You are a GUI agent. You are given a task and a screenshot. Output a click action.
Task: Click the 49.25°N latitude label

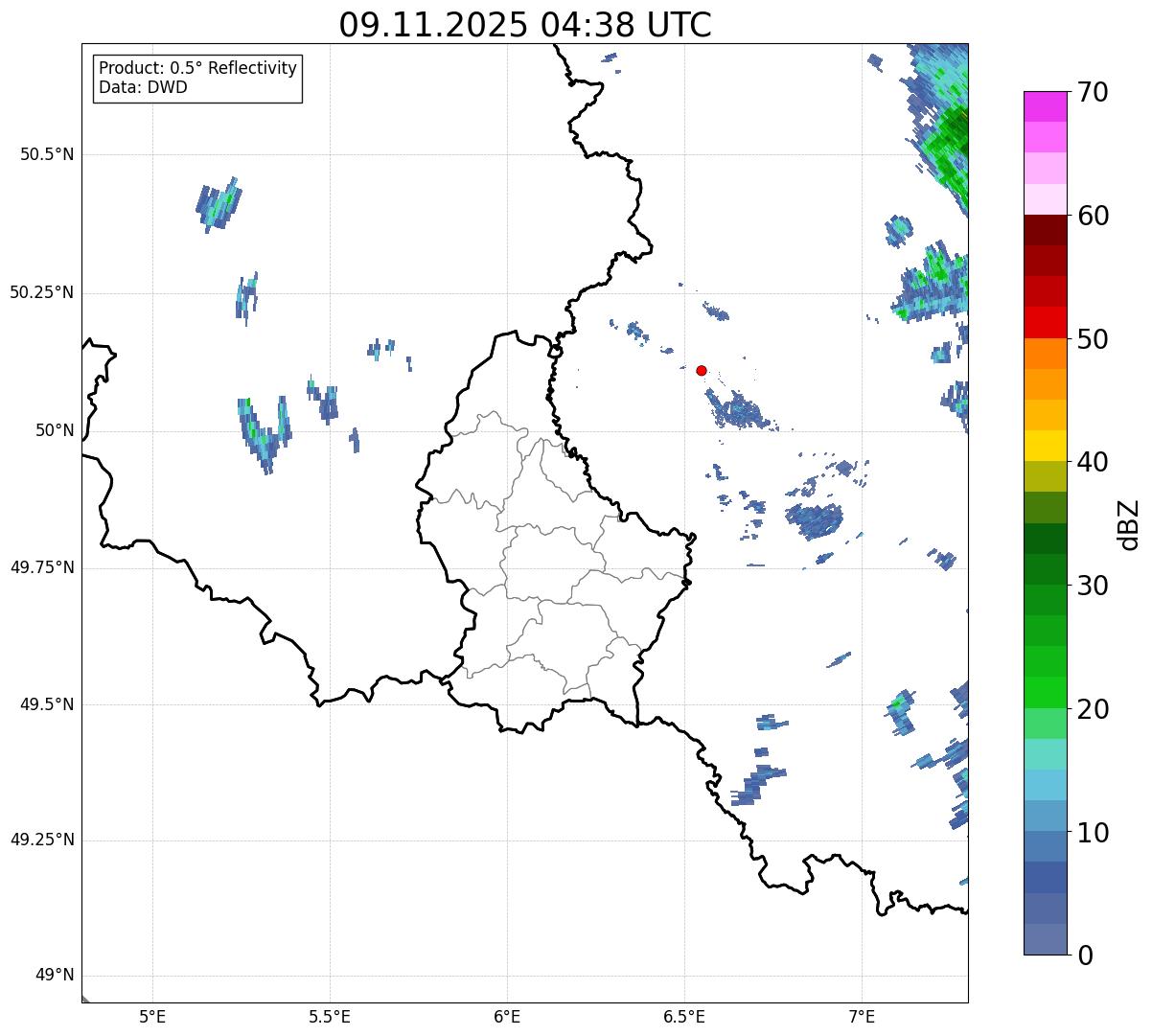click(42, 840)
